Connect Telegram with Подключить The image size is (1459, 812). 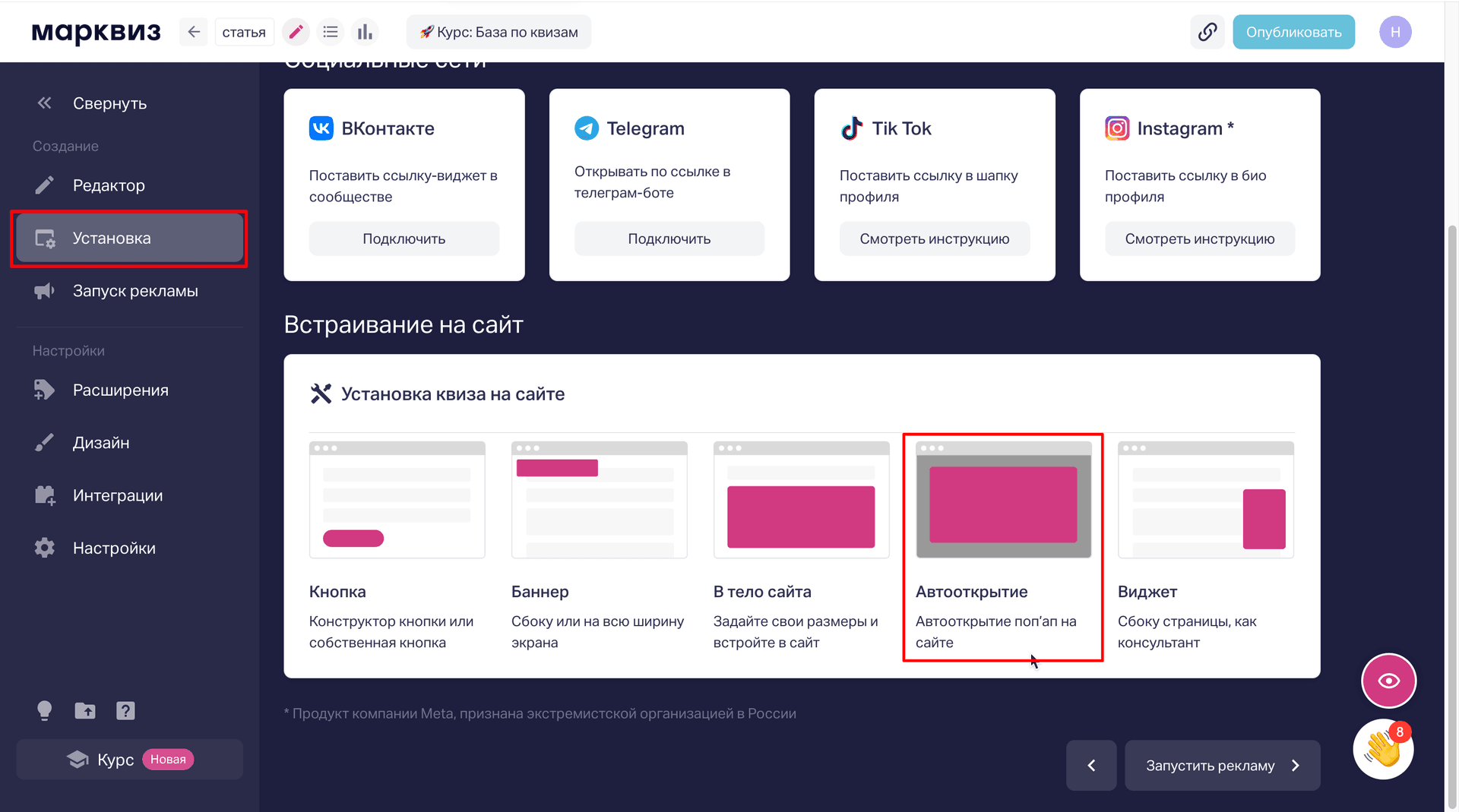[669, 239]
